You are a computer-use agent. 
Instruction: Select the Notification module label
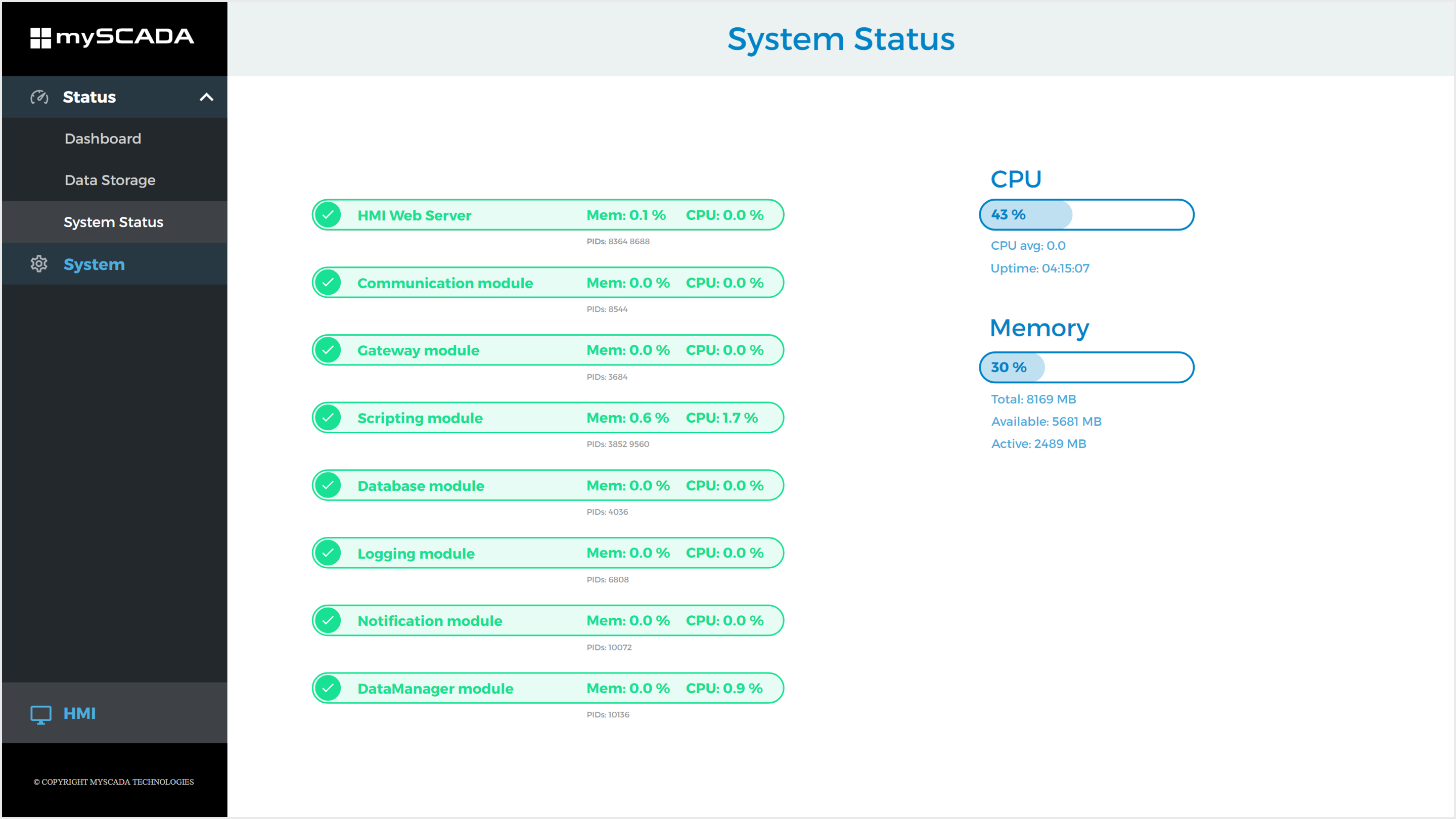pos(430,621)
